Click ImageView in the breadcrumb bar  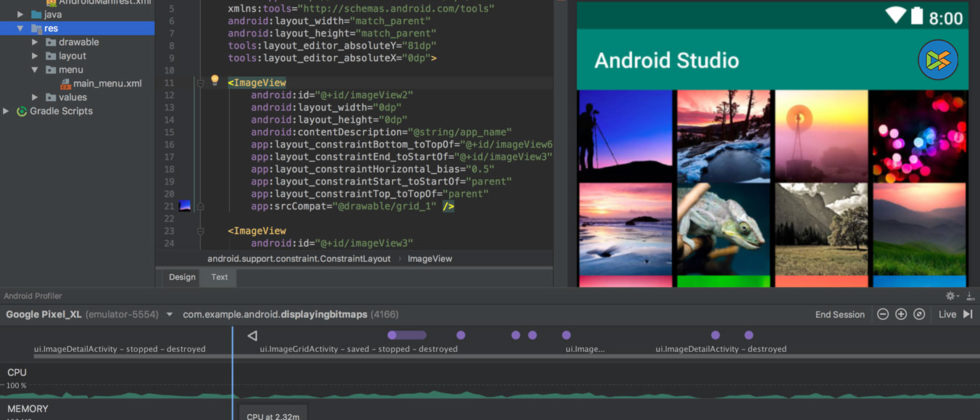pyautogui.click(x=429, y=258)
